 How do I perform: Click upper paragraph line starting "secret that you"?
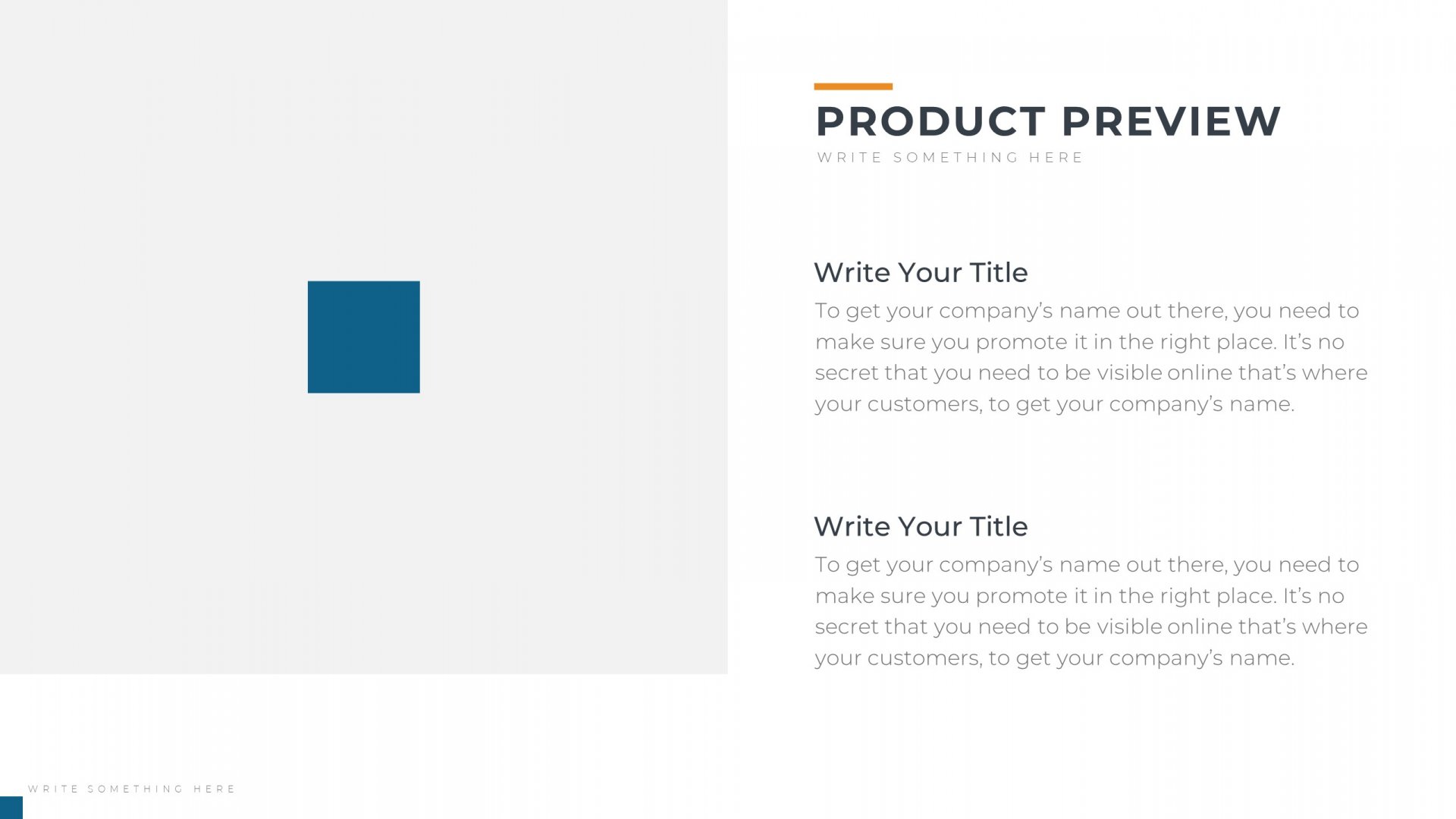tap(1091, 373)
